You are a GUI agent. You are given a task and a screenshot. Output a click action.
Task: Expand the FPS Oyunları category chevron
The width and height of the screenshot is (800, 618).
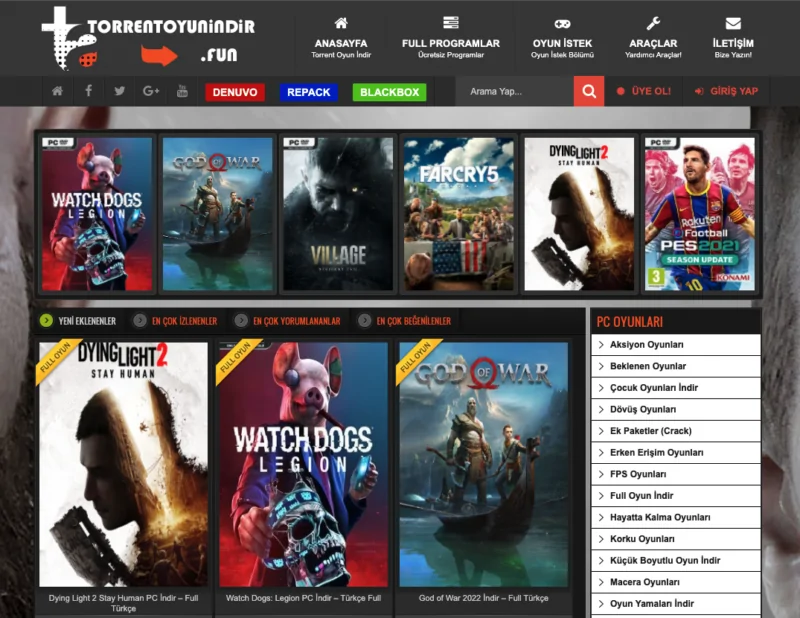pyautogui.click(x=601, y=474)
